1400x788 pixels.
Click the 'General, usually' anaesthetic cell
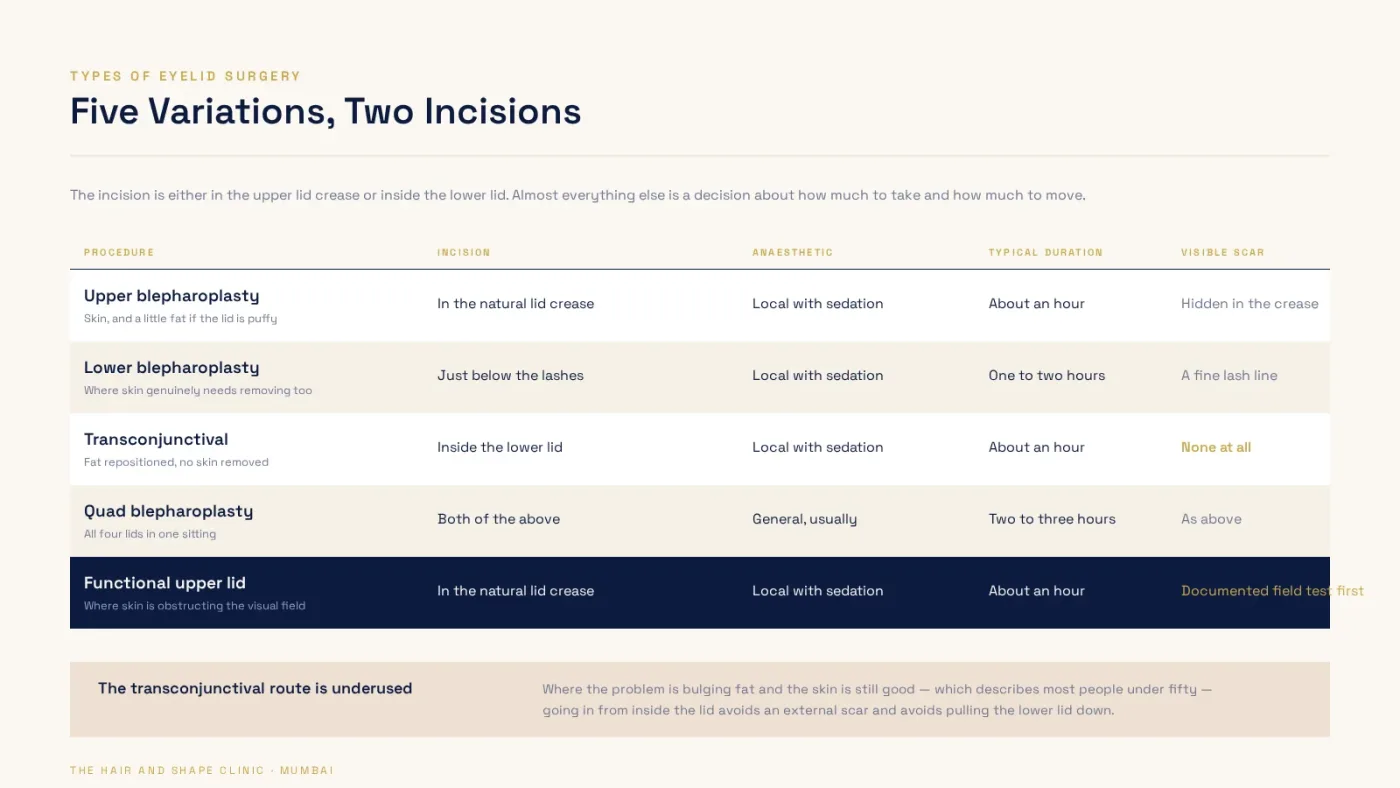click(804, 519)
